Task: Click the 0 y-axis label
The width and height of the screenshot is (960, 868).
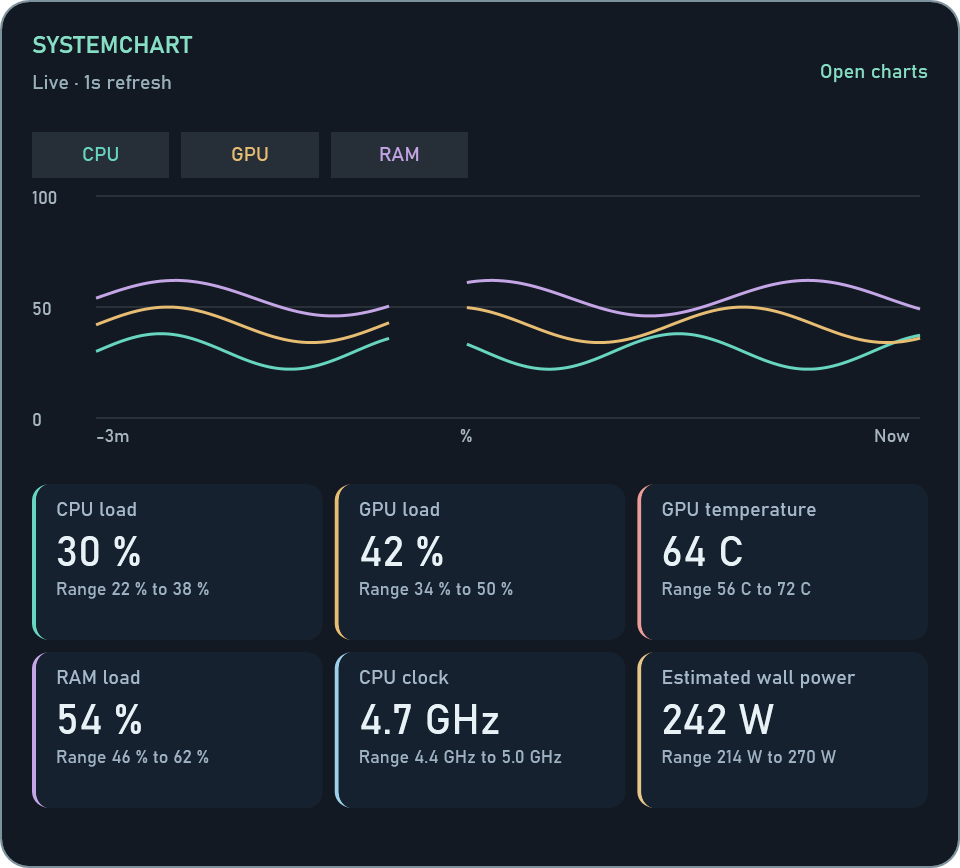Action: 37,420
